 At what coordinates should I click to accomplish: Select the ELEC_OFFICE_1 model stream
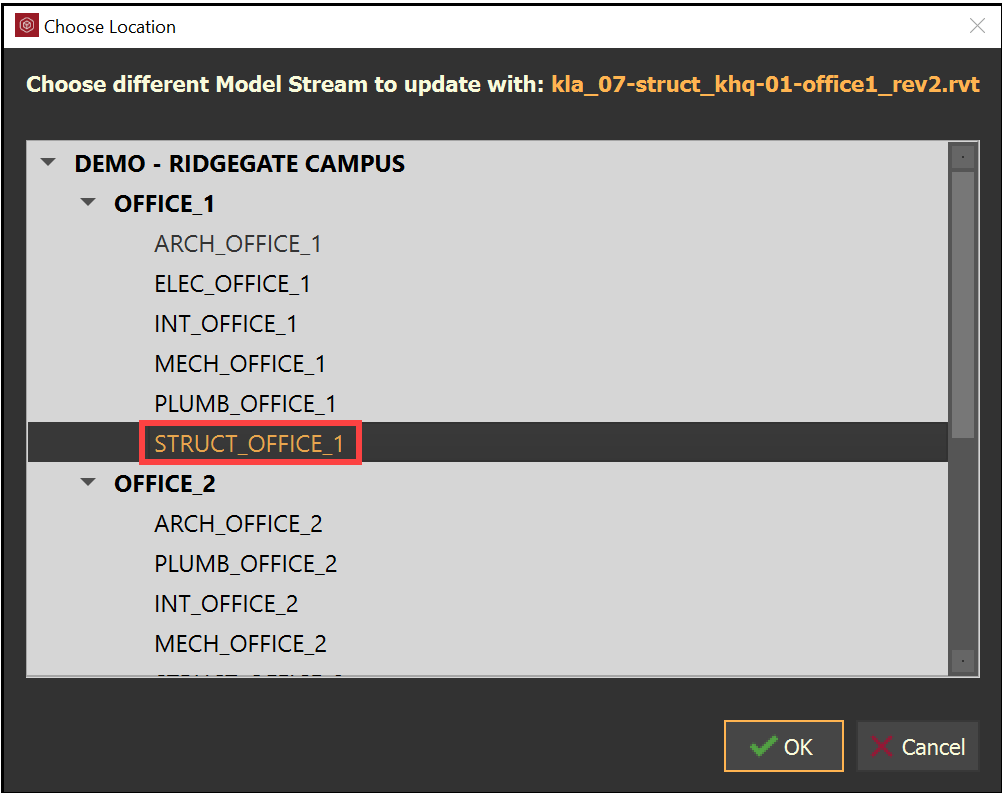coord(232,284)
